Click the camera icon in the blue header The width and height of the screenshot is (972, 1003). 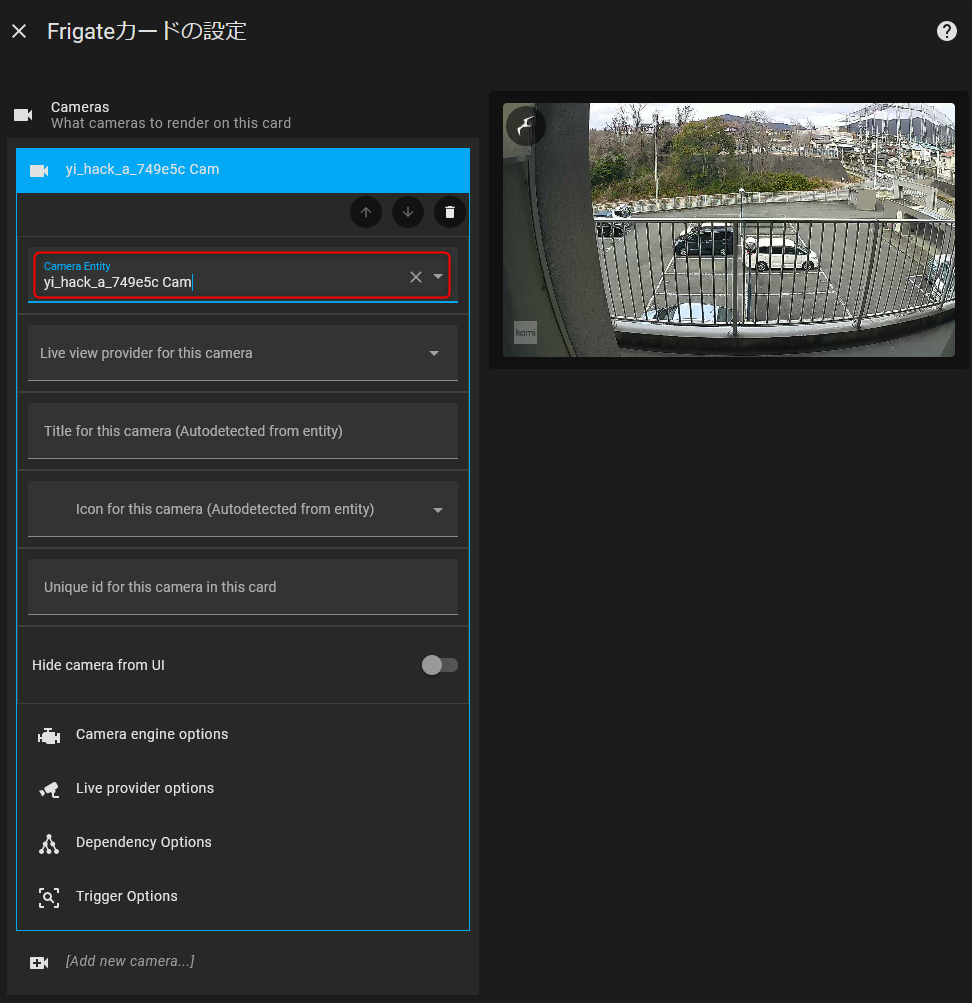[39, 171]
